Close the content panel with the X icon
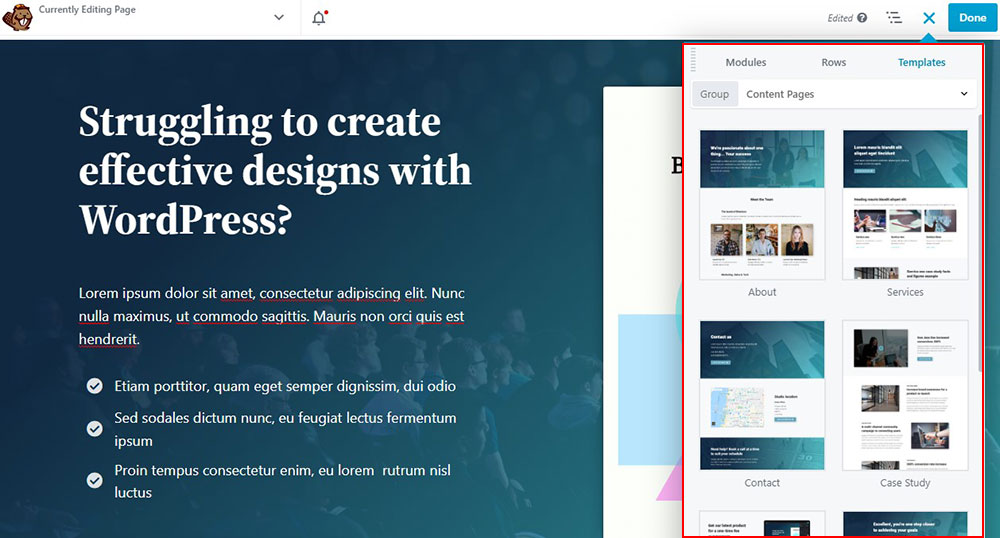 point(929,18)
